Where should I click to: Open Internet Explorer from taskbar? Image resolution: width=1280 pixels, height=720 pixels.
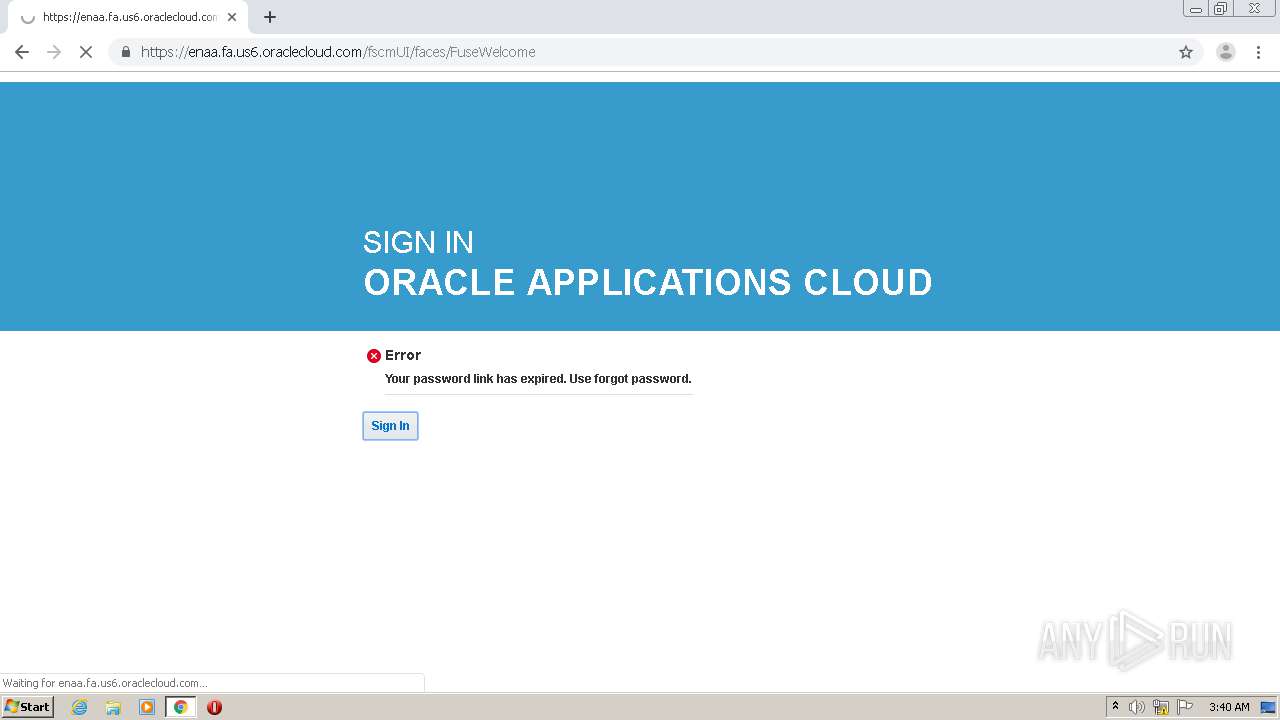[79, 707]
